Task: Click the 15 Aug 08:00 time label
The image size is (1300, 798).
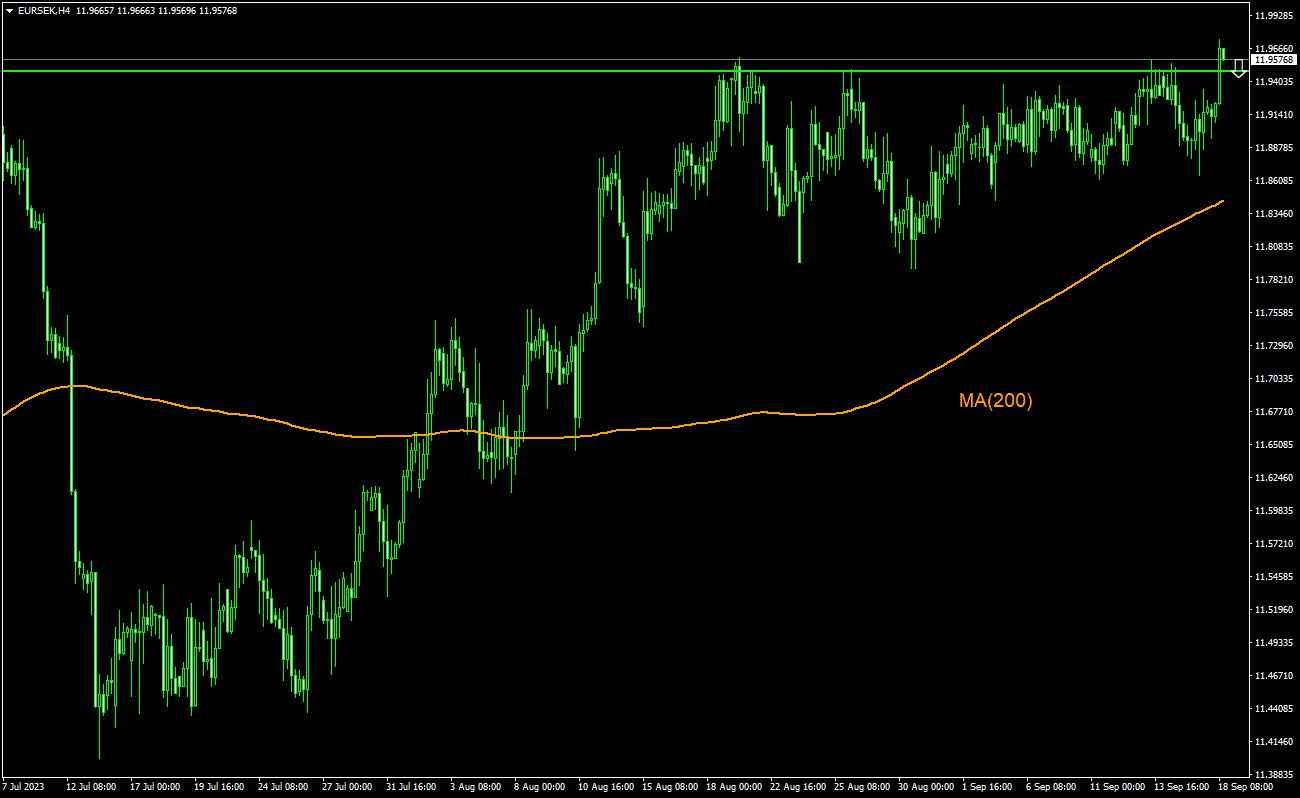Action: pyautogui.click(x=668, y=787)
